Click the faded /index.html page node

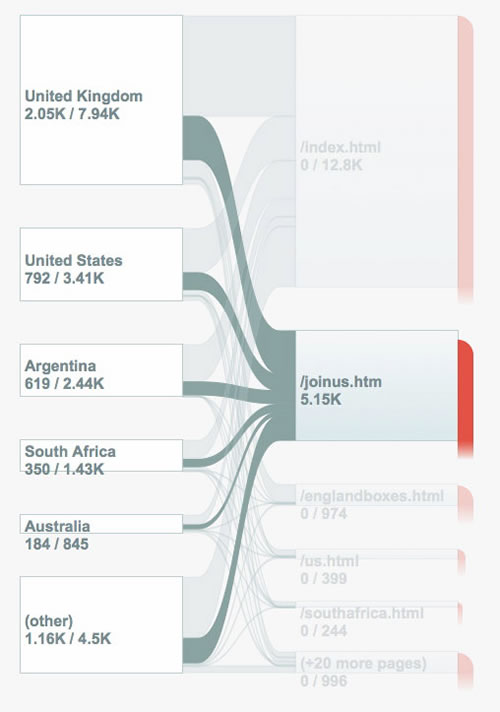click(x=376, y=152)
